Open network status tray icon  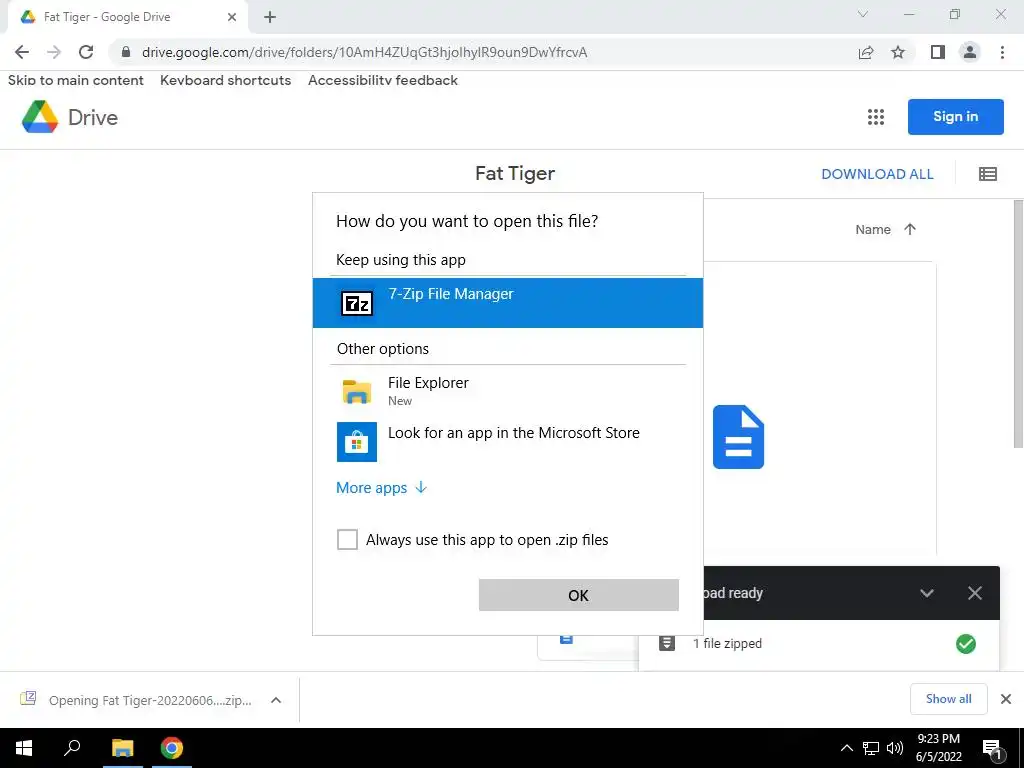[871, 748]
